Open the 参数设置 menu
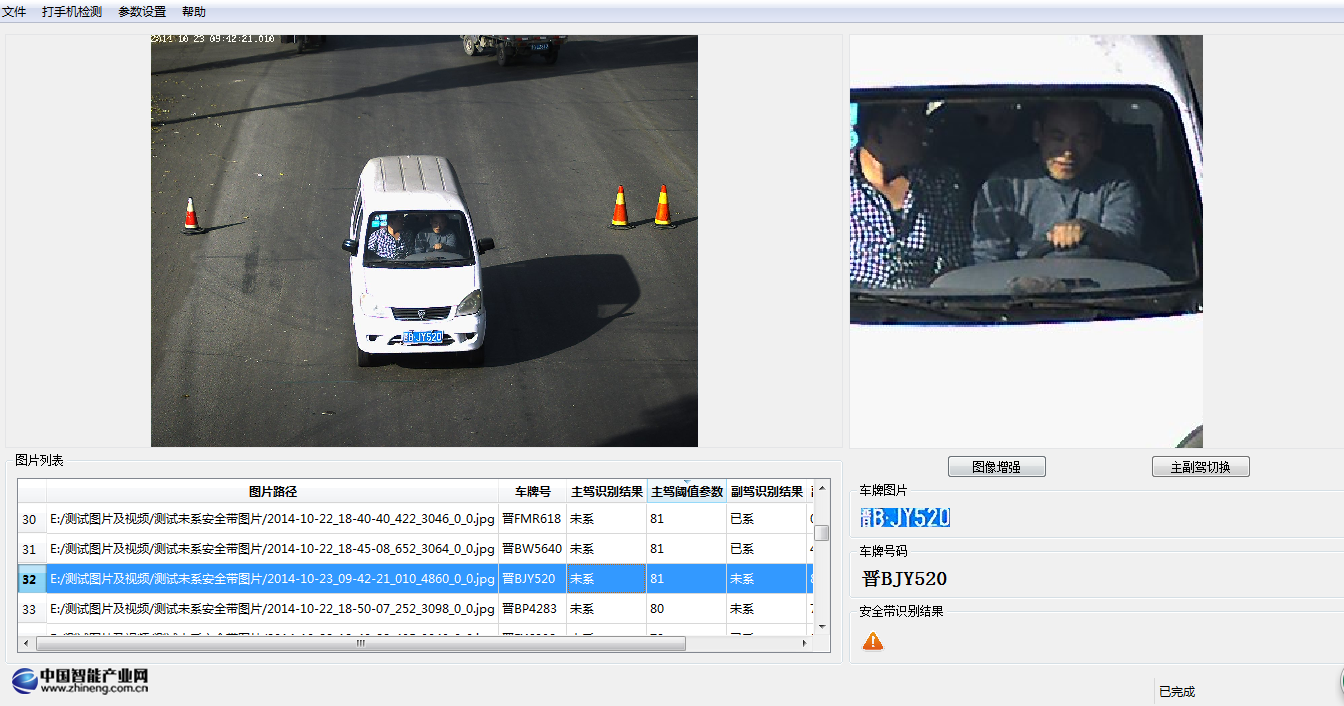Screen dimensions: 1344x706 coord(142,12)
